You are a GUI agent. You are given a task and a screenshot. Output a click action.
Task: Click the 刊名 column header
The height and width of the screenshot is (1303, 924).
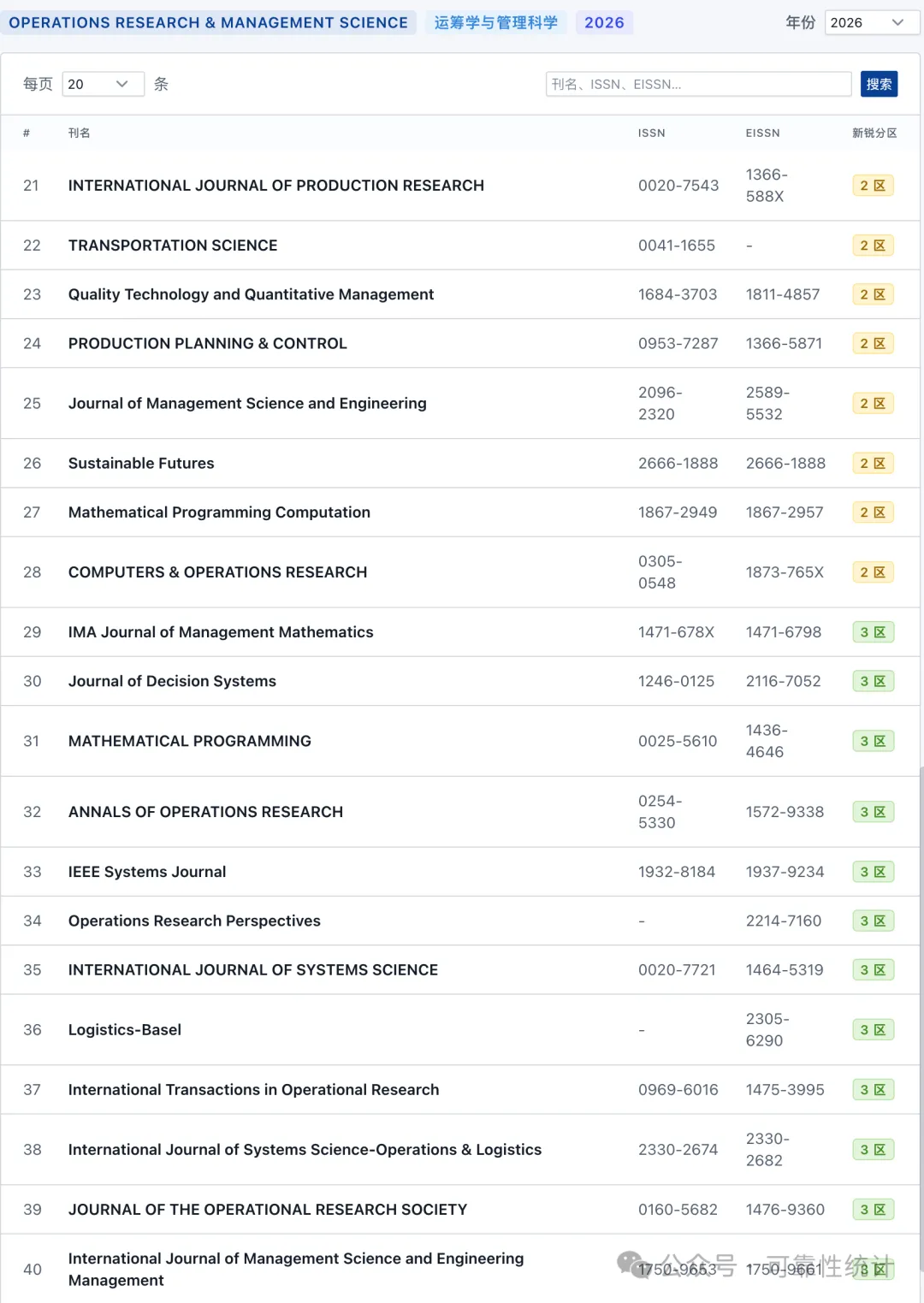click(x=79, y=133)
